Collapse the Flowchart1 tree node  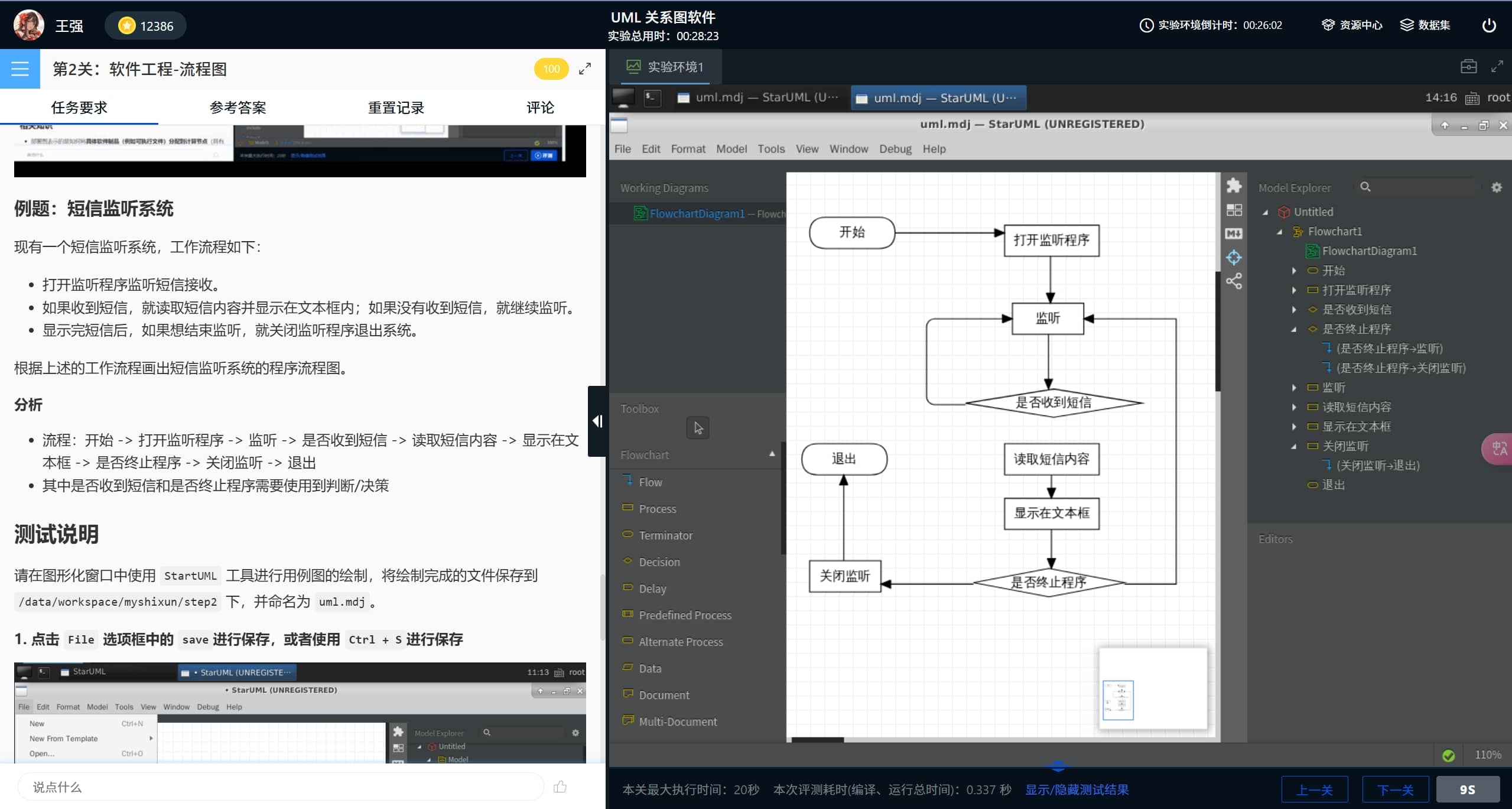click(x=1279, y=232)
